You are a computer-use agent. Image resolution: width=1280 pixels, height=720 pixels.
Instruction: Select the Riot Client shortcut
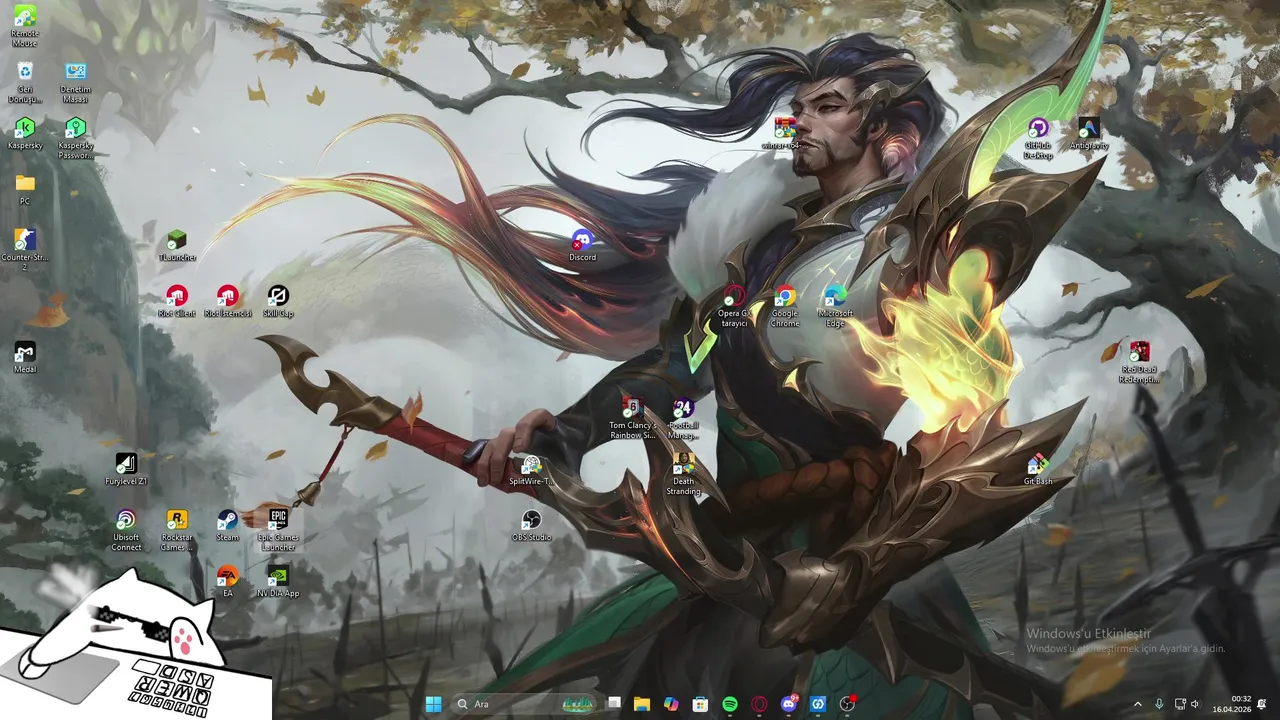click(177, 301)
